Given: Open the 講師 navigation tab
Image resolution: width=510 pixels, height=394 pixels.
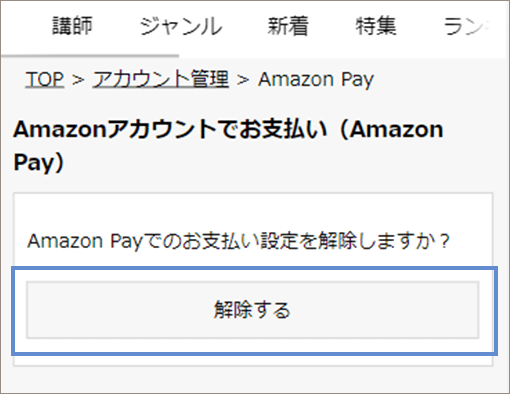Looking at the screenshot, I should [x=72, y=26].
